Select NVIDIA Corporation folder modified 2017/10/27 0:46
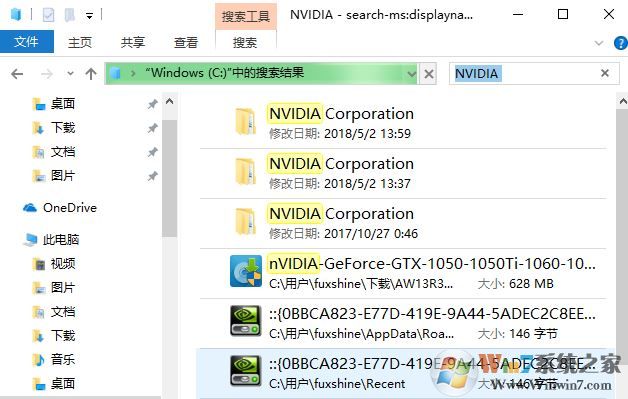Viewport: 628px width, 399px height. point(403,224)
